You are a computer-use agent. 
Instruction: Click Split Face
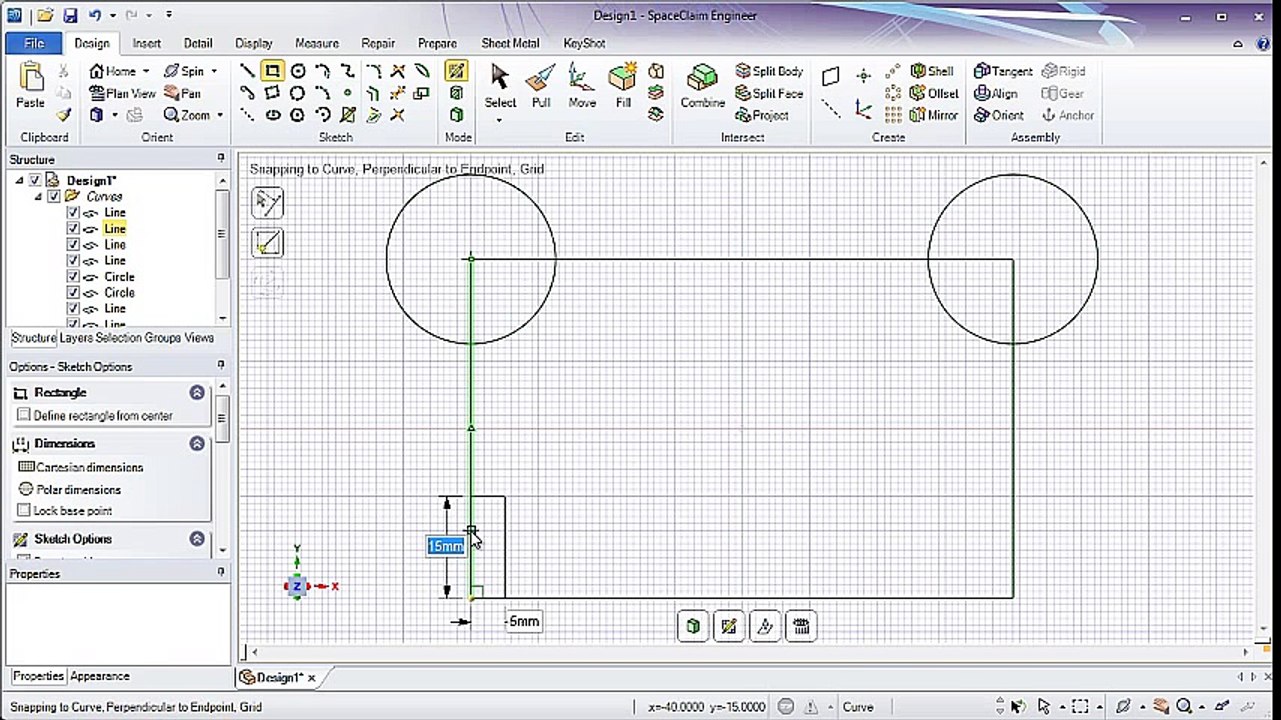pyautogui.click(x=769, y=93)
